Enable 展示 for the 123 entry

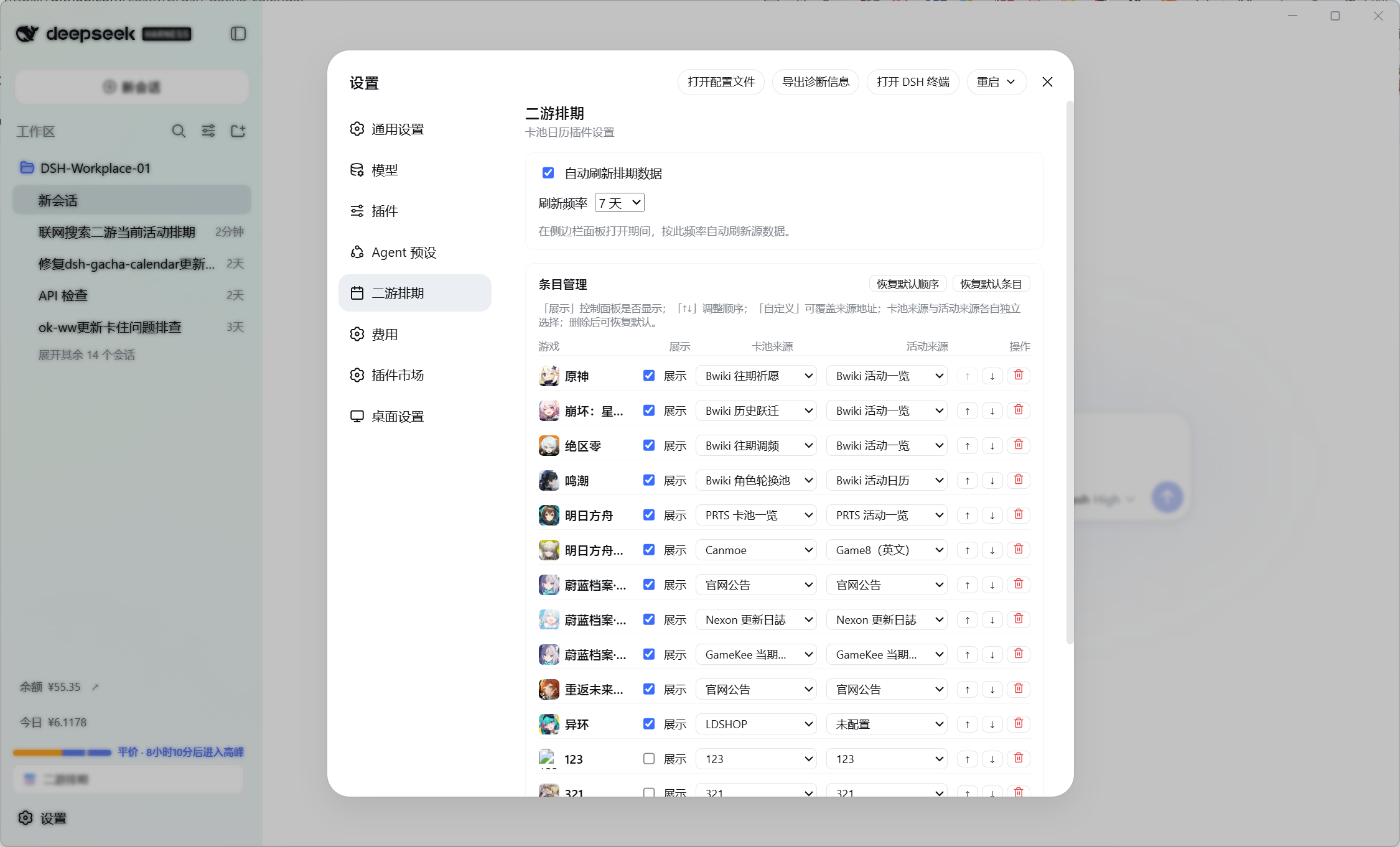[649, 759]
